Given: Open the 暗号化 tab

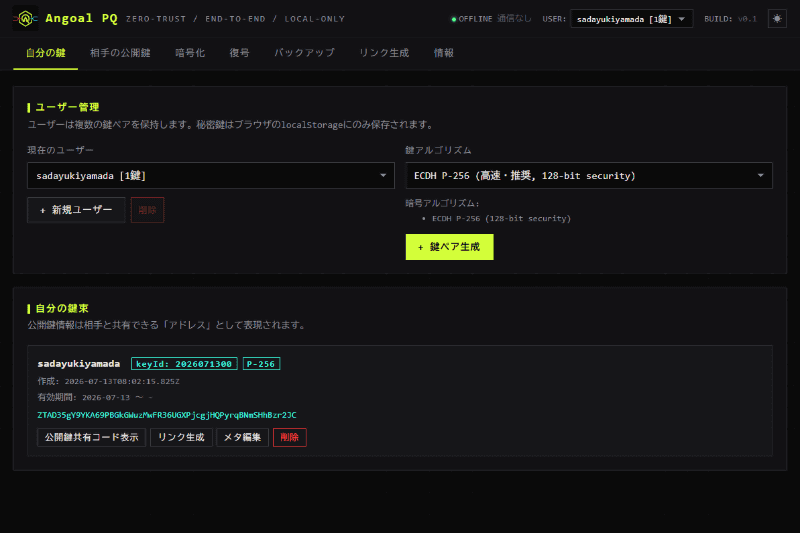Looking at the screenshot, I should 190,53.
